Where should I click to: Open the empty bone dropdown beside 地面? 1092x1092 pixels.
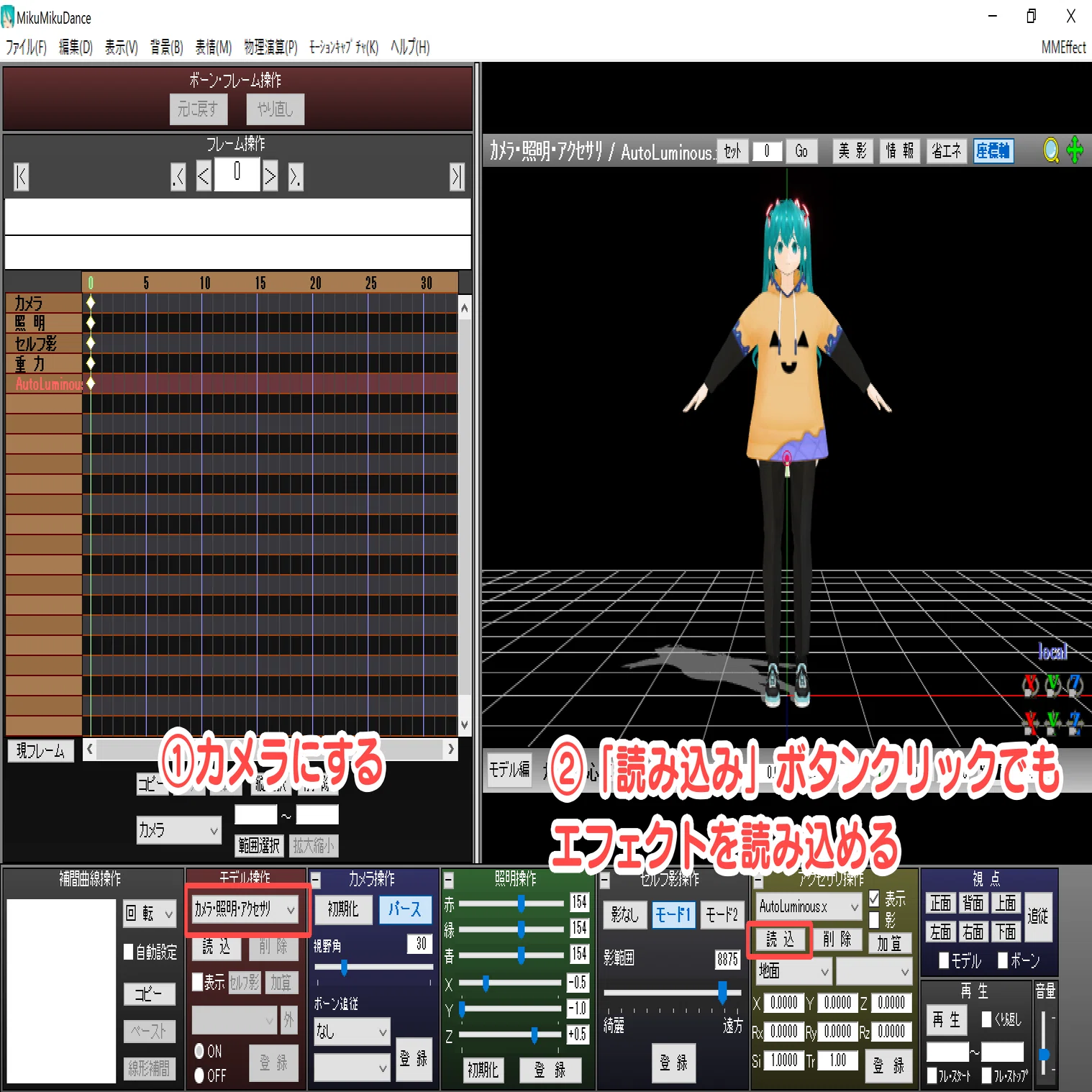(x=874, y=971)
